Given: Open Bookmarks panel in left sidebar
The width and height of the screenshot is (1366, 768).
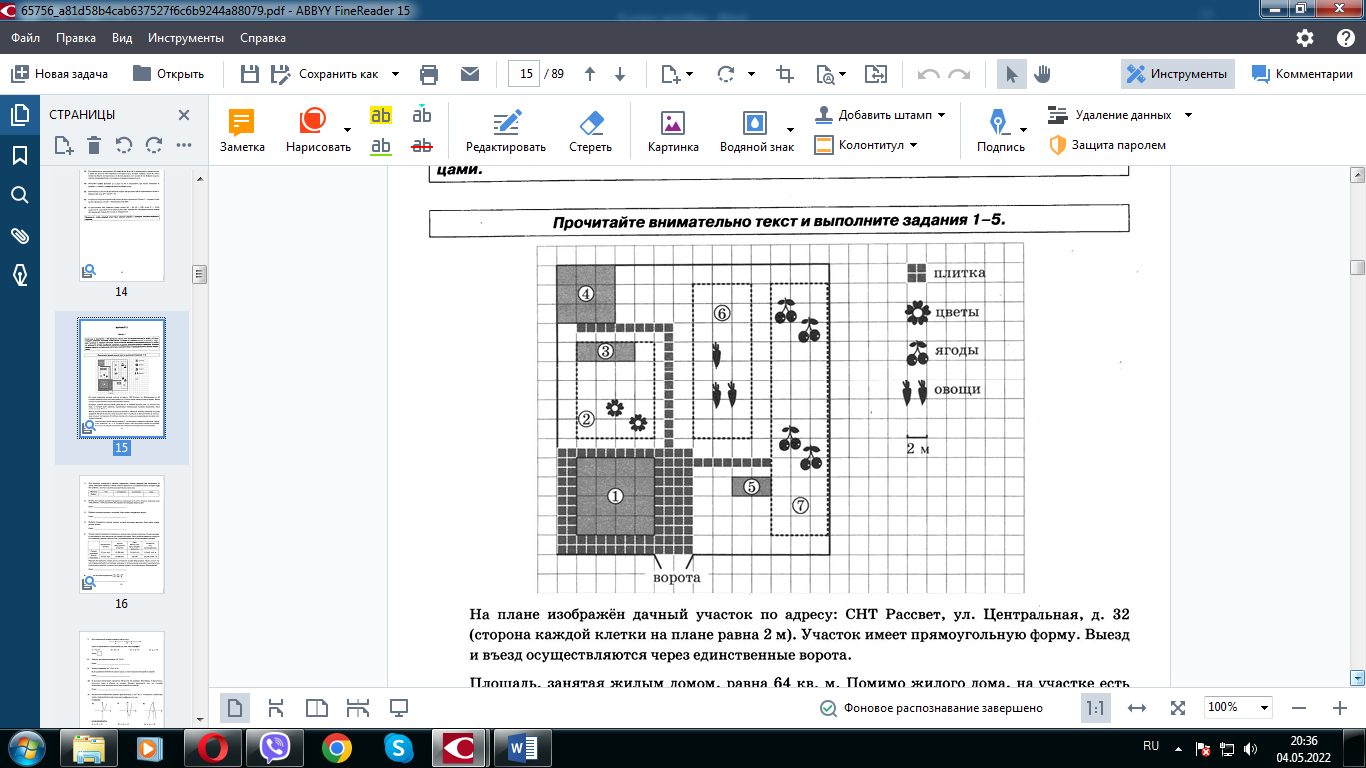Looking at the screenshot, I should pyautogui.click(x=19, y=155).
